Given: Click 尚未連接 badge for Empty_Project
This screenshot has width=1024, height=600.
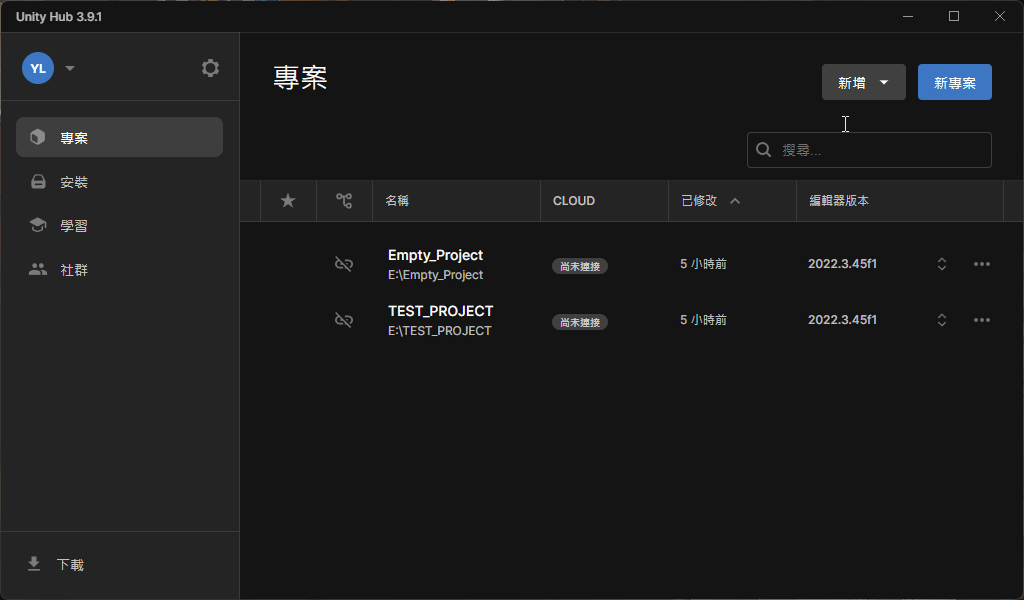Looking at the screenshot, I should pos(580,266).
